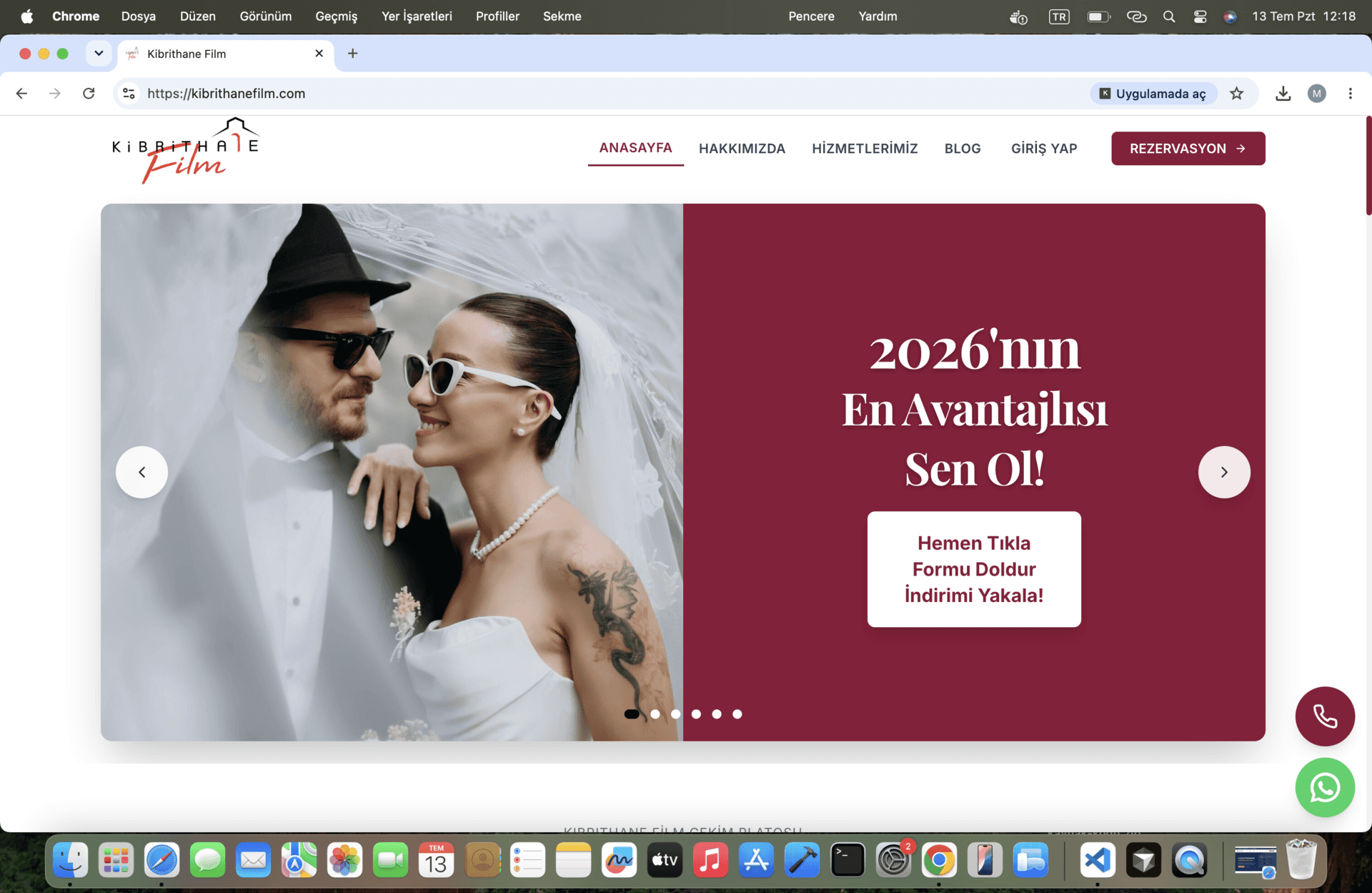Open FaceTime in the Dock
Screen dimensions: 1372x893
390,859
